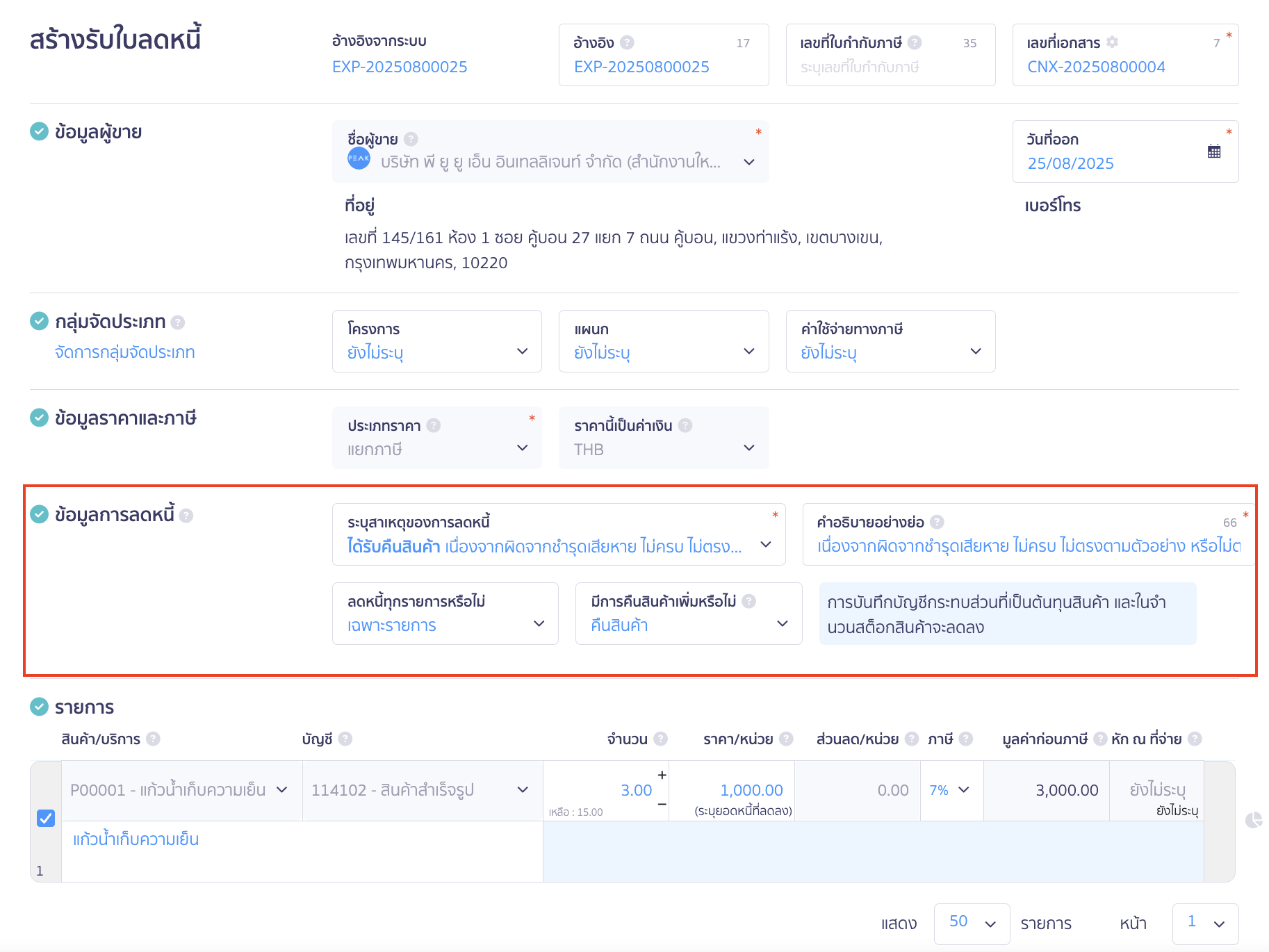Screen dimensions: 1269x952
Task: Open system reference link EXP-20250800025
Action: point(400,67)
